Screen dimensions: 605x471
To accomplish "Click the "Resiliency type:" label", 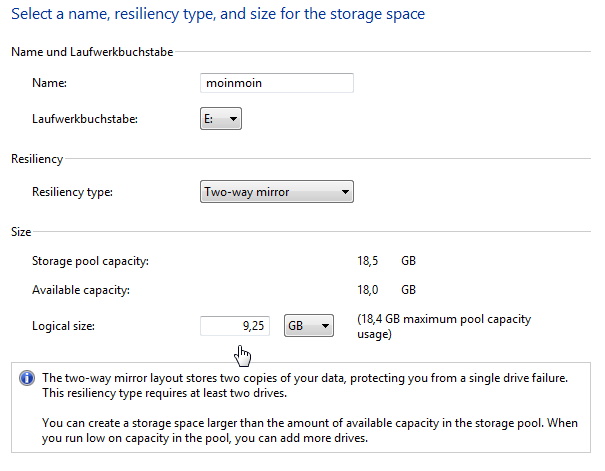I will point(72,192).
